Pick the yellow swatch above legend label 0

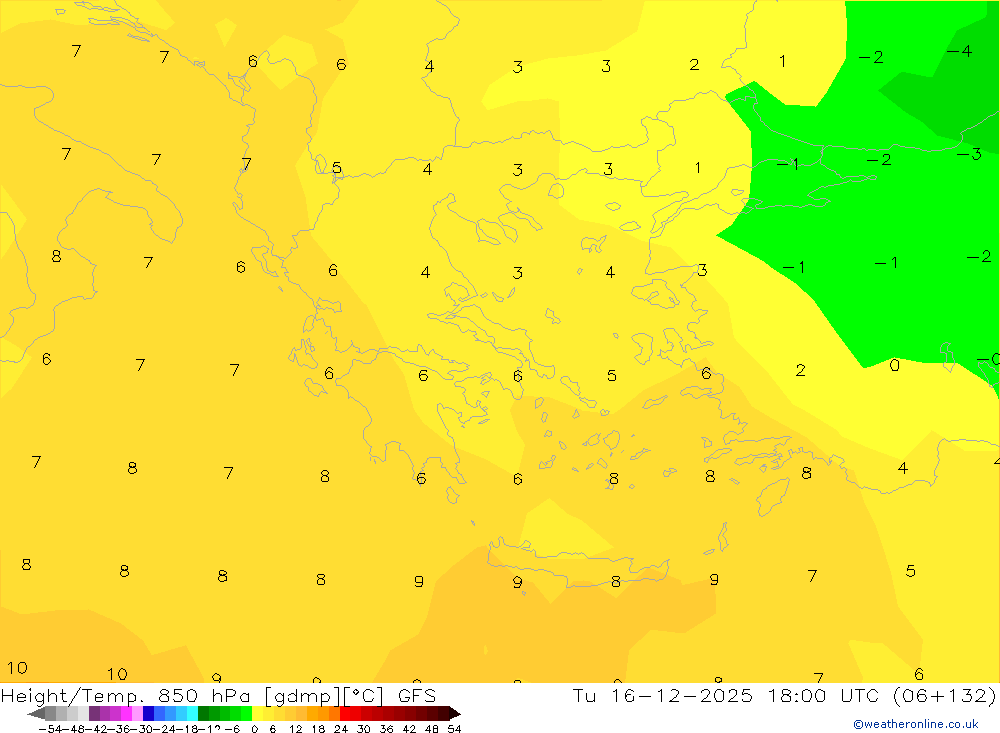[x=257, y=714]
